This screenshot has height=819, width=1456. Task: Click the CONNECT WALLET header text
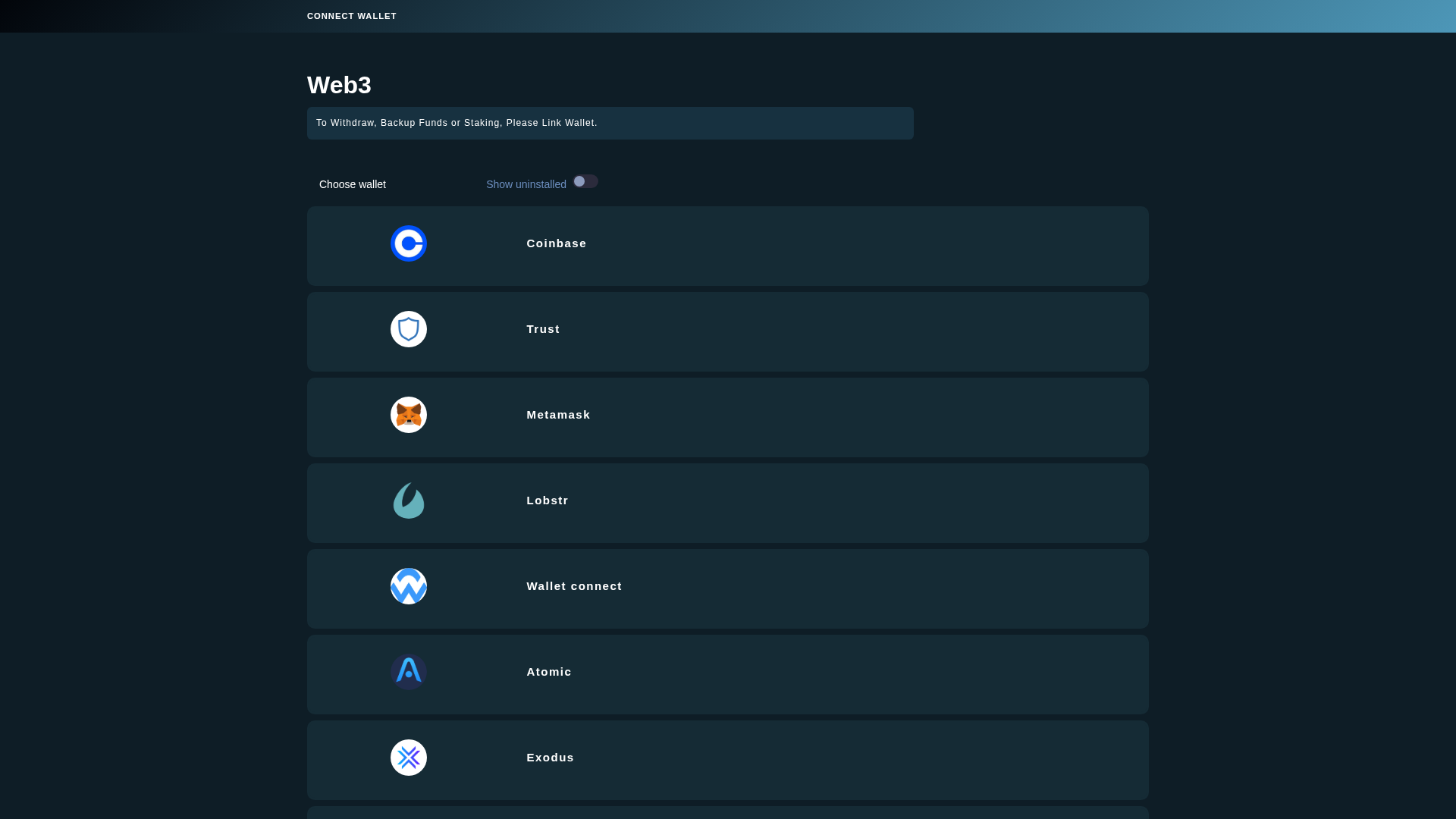point(352,16)
